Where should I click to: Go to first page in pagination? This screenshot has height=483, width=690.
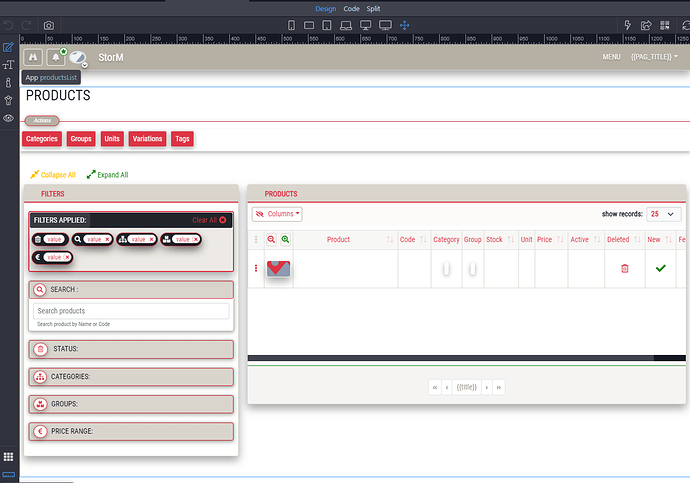[435, 387]
